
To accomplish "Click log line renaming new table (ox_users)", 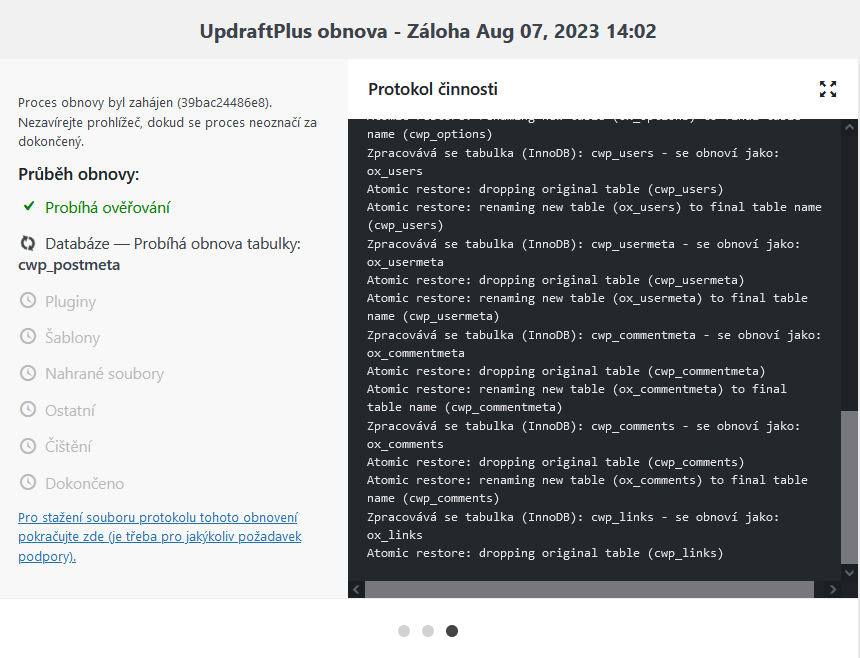I will click(594, 216).
